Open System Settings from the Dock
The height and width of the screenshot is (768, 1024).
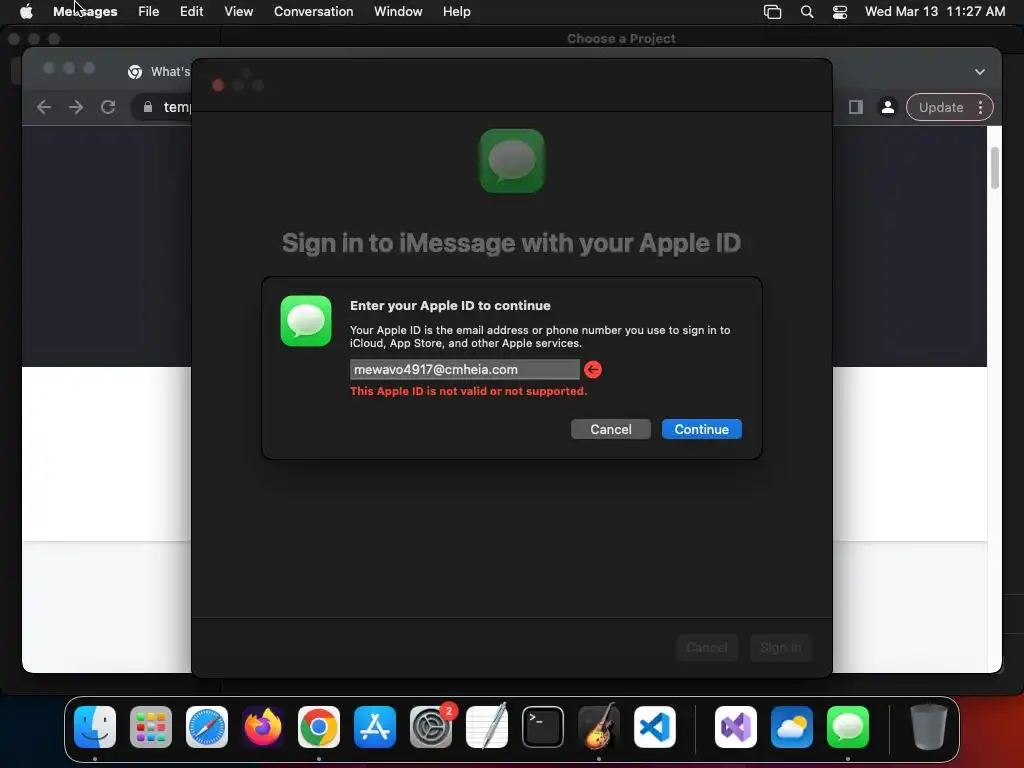click(431, 727)
